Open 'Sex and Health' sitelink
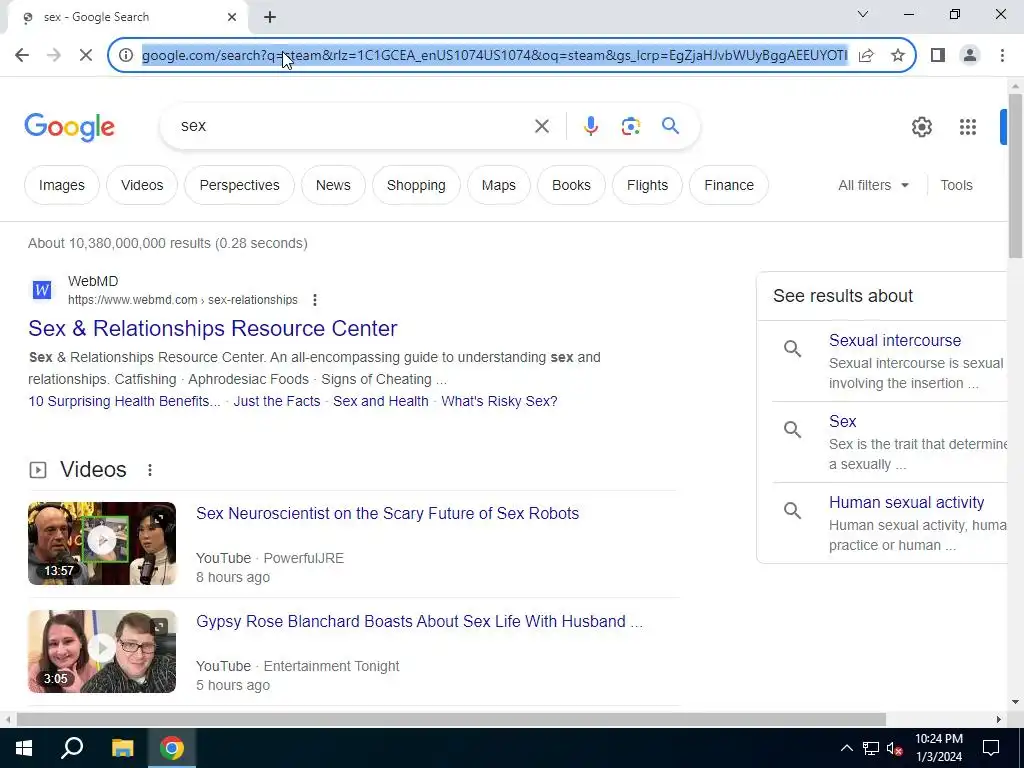This screenshot has width=1024, height=768. pos(381,401)
